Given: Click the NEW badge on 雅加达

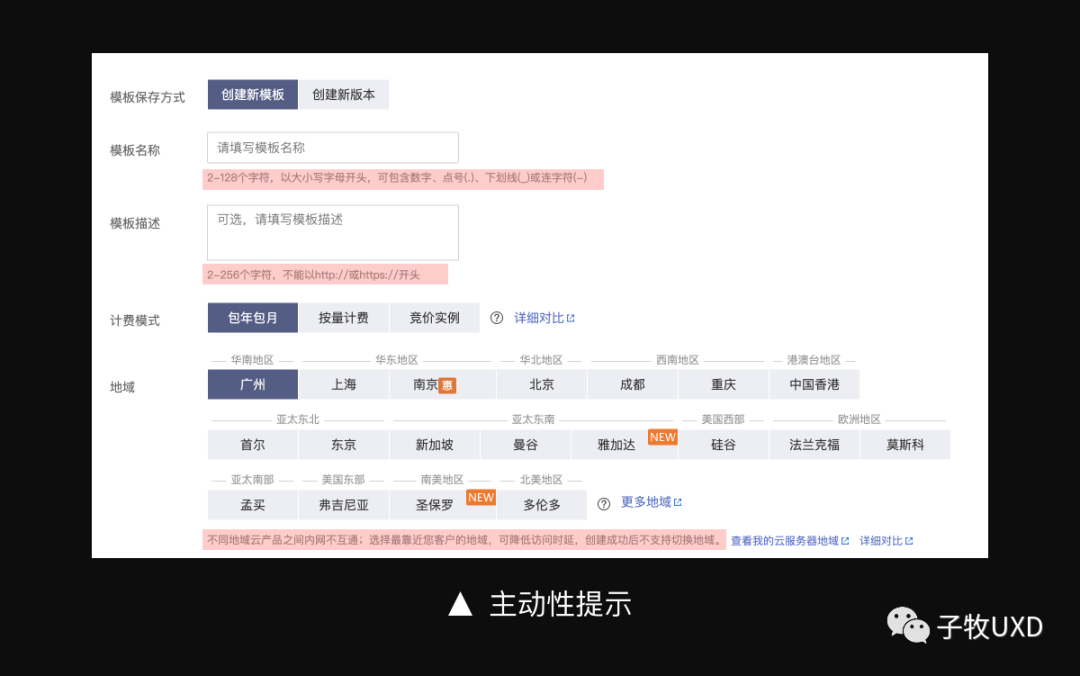Looking at the screenshot, I should 663,438.
